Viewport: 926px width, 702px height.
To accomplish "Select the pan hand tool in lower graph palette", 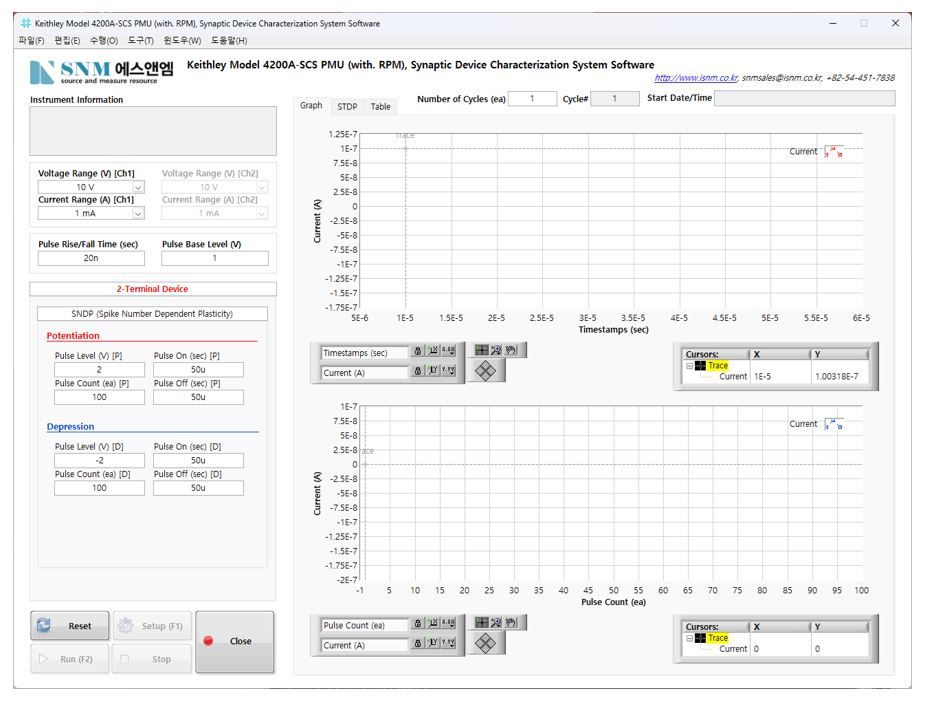I will point(510,624).
